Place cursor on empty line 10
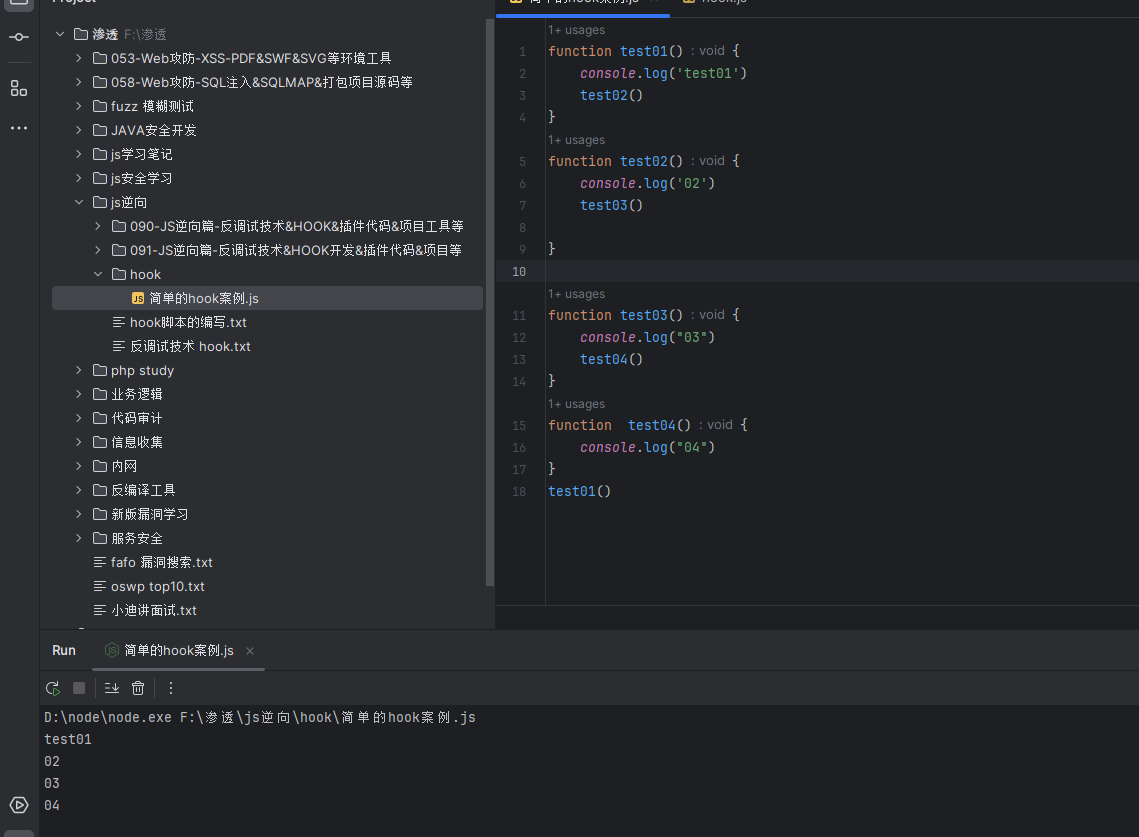The width and height of the screenshot is (1139, 837). [x=817, y=271]
